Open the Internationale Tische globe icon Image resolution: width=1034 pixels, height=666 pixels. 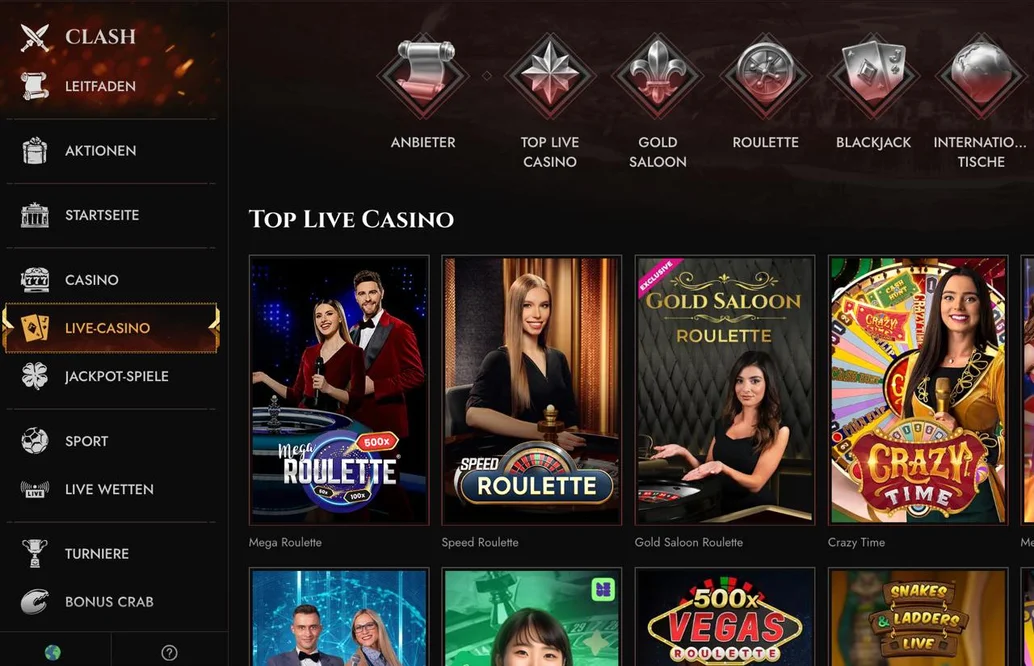click(981, 76)
